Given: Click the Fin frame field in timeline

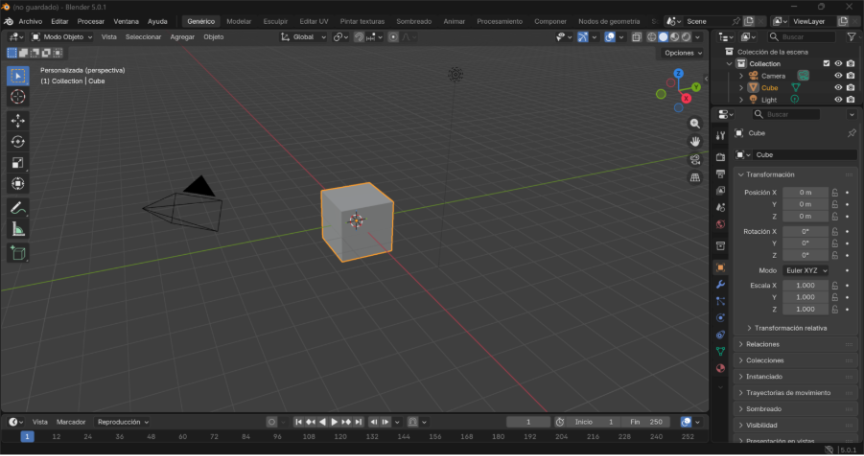Looking at the screenshot, I should [x=646, y=422].
